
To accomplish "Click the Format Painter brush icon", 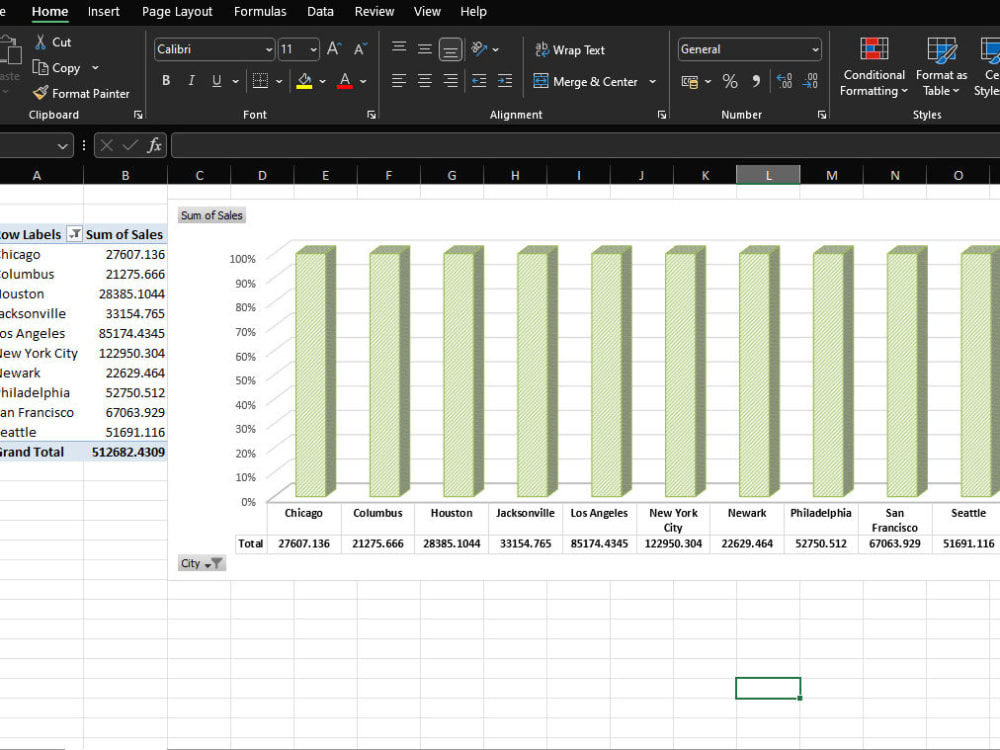I will [x=40, y=93].
